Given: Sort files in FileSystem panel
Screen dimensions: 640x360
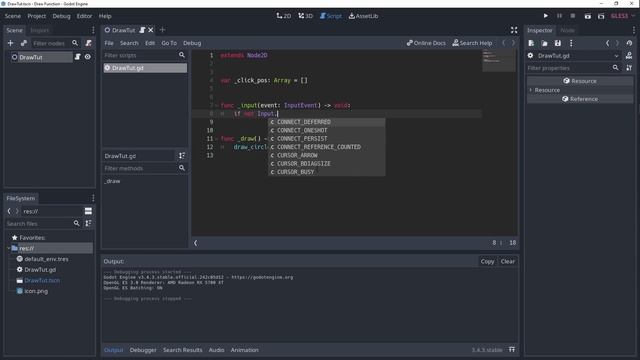Looking at the screenshot, I should (x=88, y=223).
